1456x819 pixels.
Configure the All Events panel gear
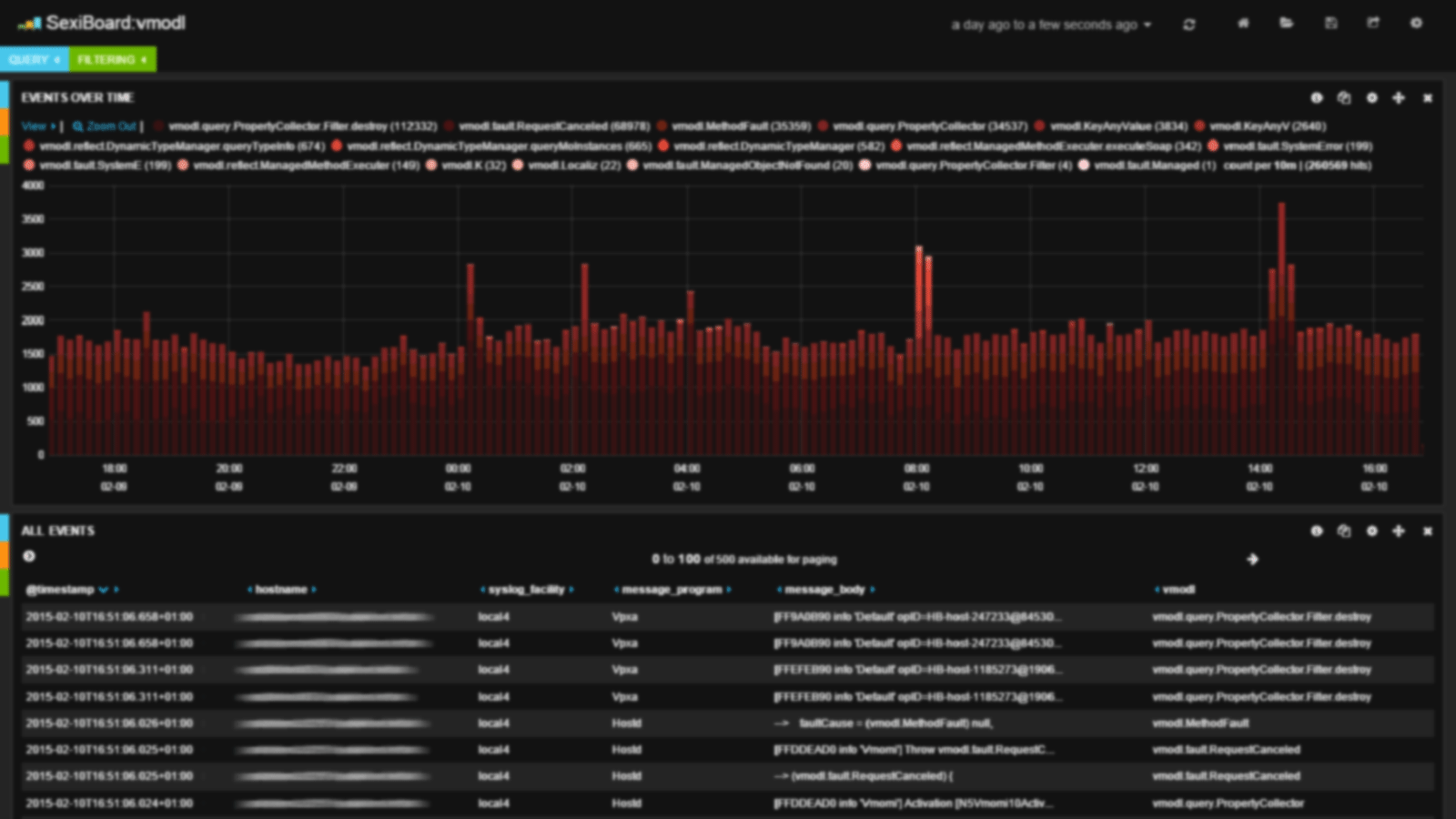click(x=1371, y=531)
